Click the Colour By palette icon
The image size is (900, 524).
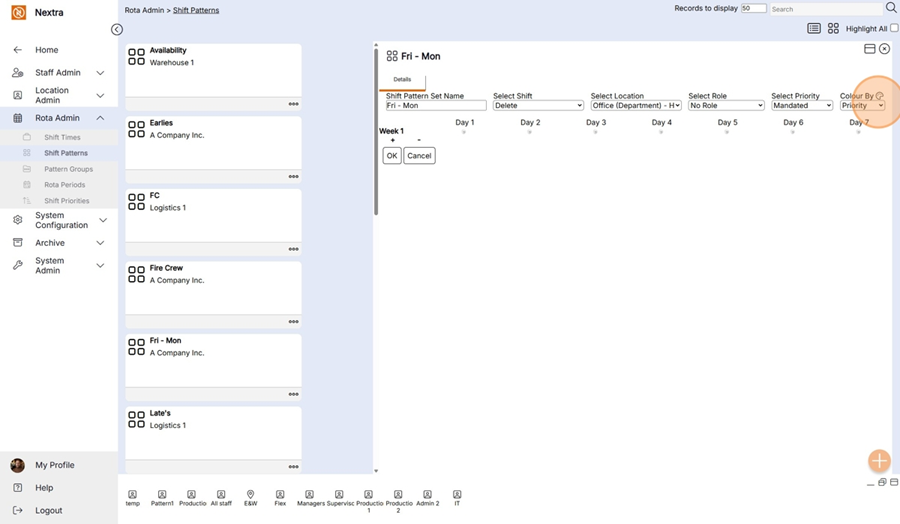879,96
